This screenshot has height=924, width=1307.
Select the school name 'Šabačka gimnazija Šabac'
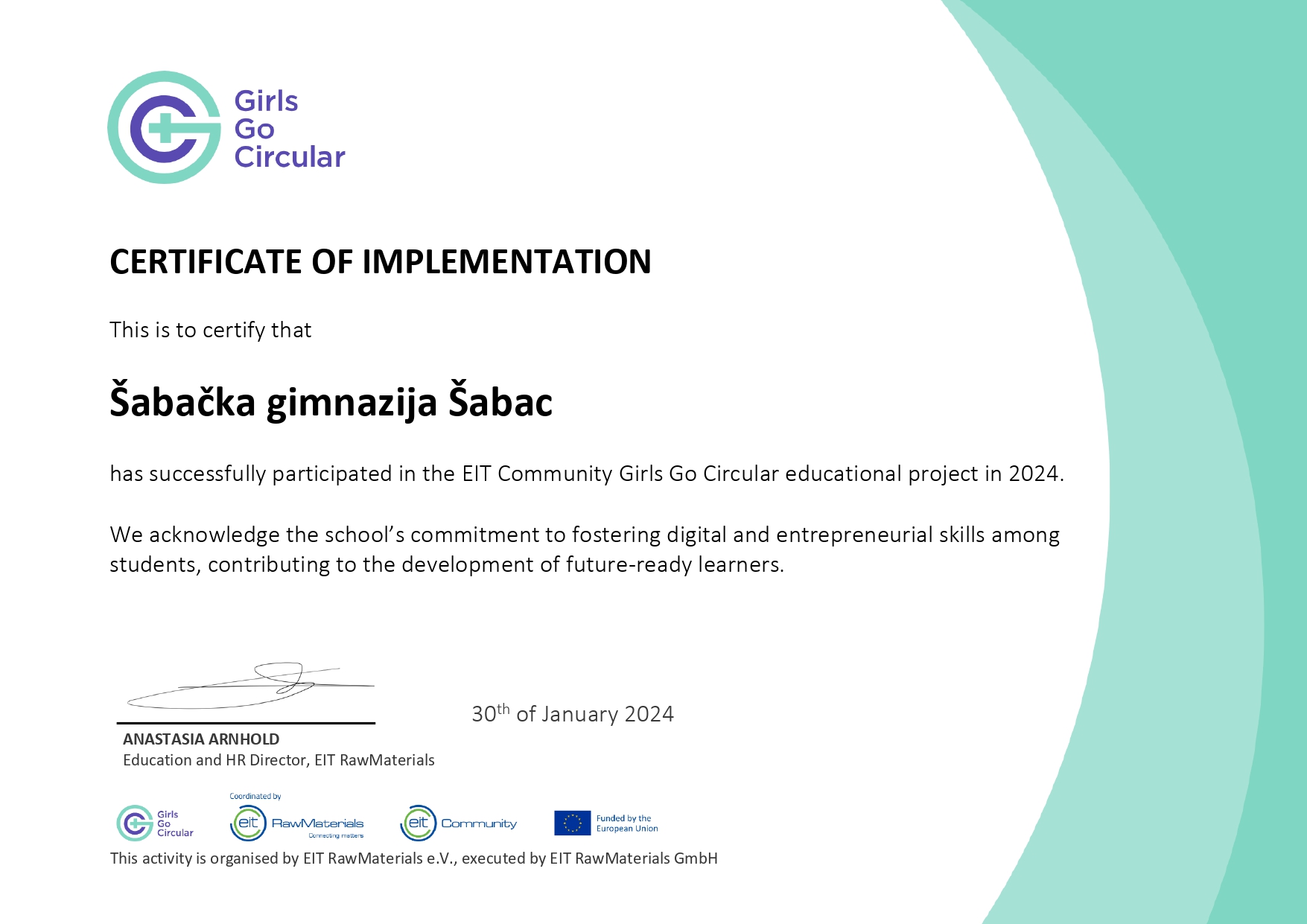pyautogui.click(x=331, y=401)
